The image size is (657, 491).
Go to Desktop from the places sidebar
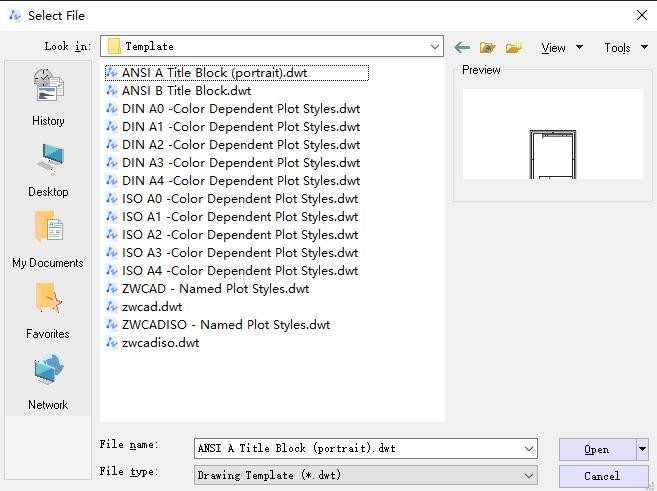[47, 169]
